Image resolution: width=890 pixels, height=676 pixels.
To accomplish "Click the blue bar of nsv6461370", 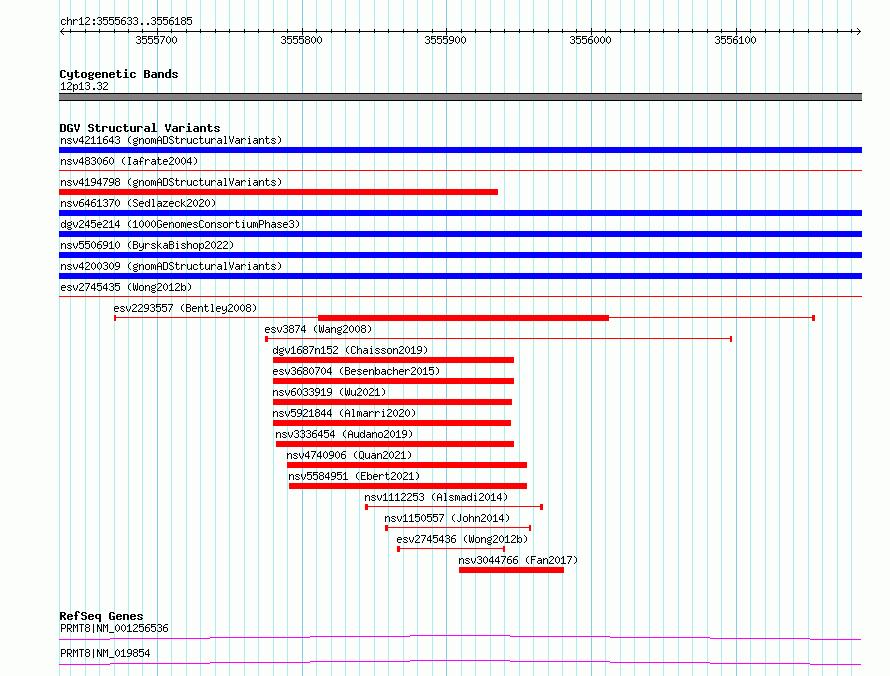I will (x=460, y=213).
